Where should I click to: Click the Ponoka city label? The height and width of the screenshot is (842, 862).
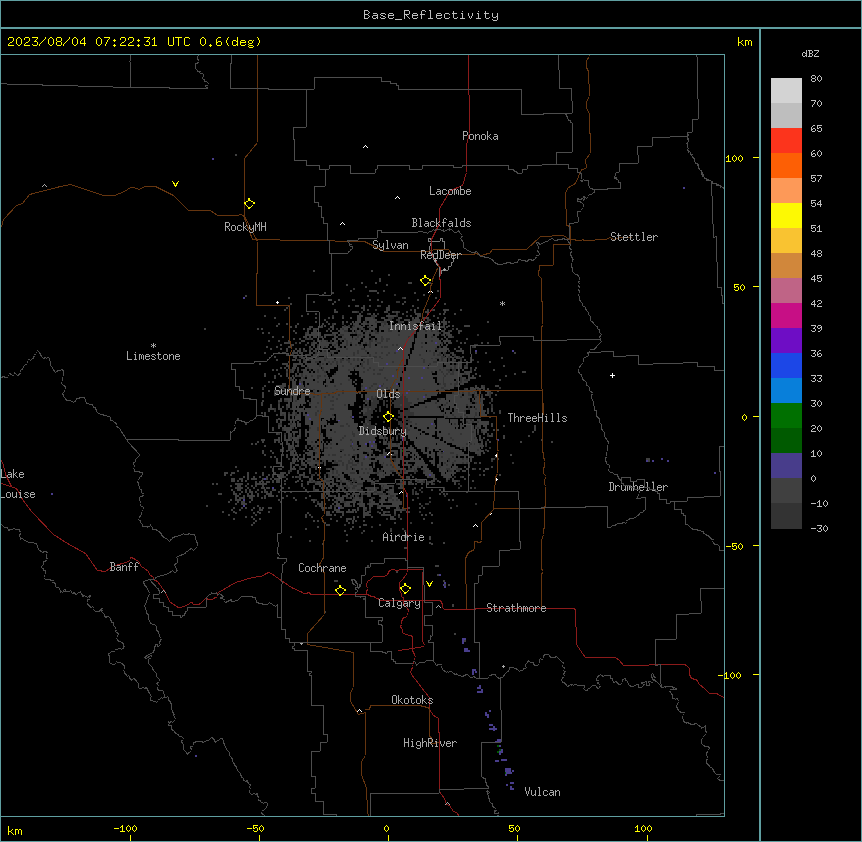coord(480,136)
